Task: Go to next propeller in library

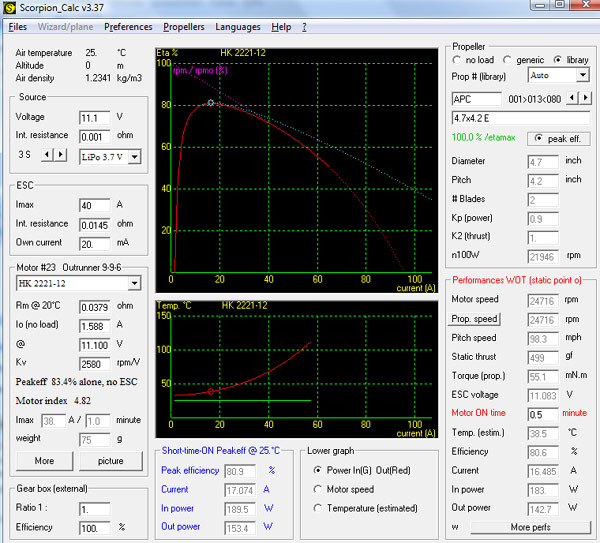Action: (585, 98)
